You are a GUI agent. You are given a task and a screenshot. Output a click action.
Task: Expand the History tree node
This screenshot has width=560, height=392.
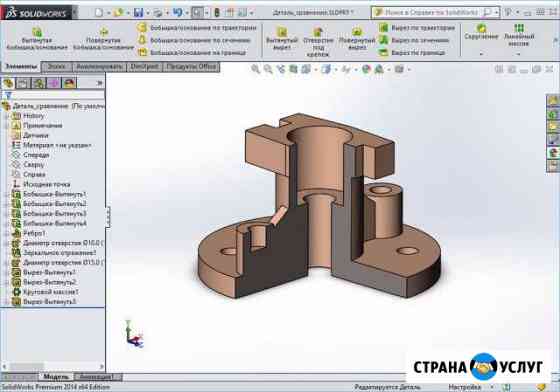(x=6, y=116)
